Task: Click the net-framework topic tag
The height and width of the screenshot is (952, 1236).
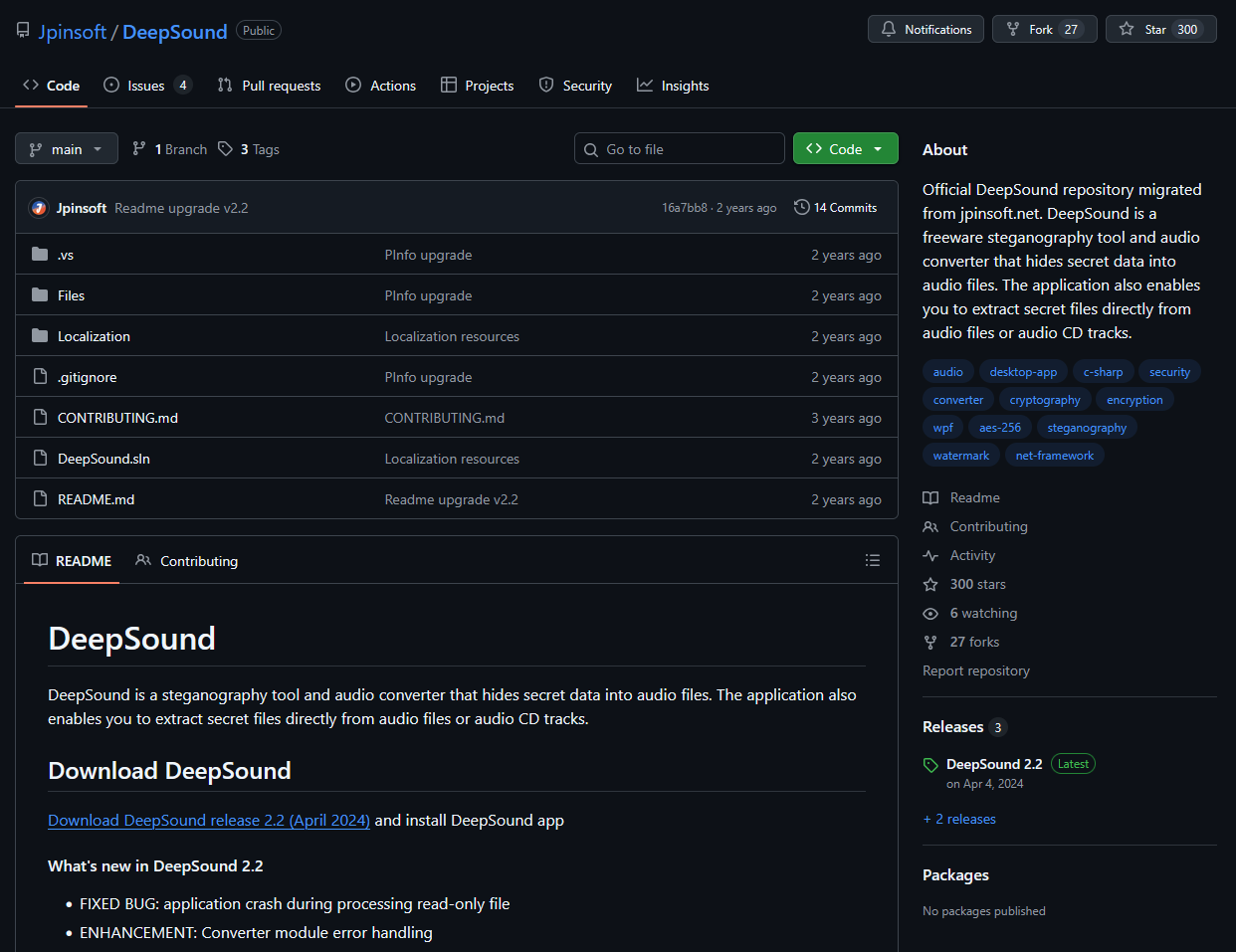Action: [x=1054, y=456]
